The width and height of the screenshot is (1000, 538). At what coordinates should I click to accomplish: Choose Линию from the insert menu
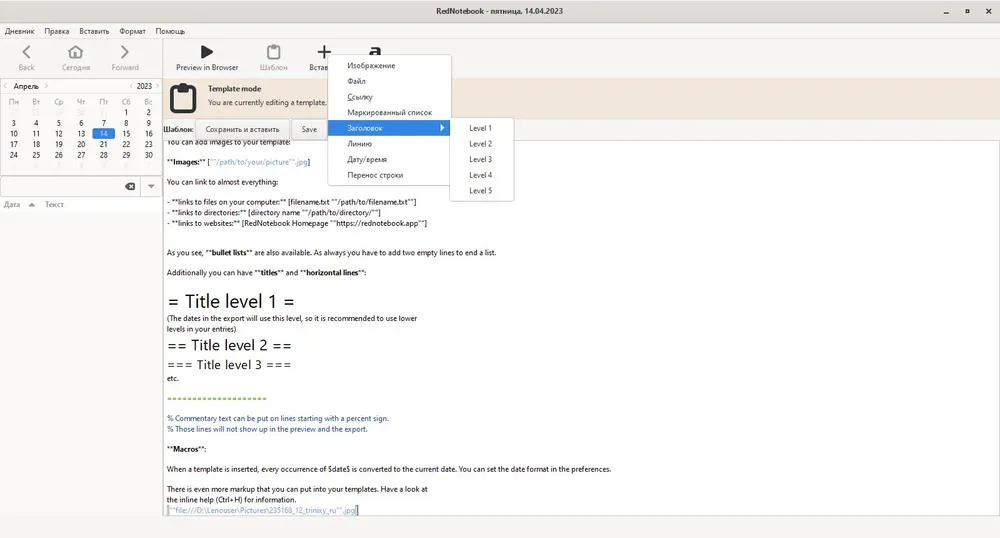click(x=389, y=143)
